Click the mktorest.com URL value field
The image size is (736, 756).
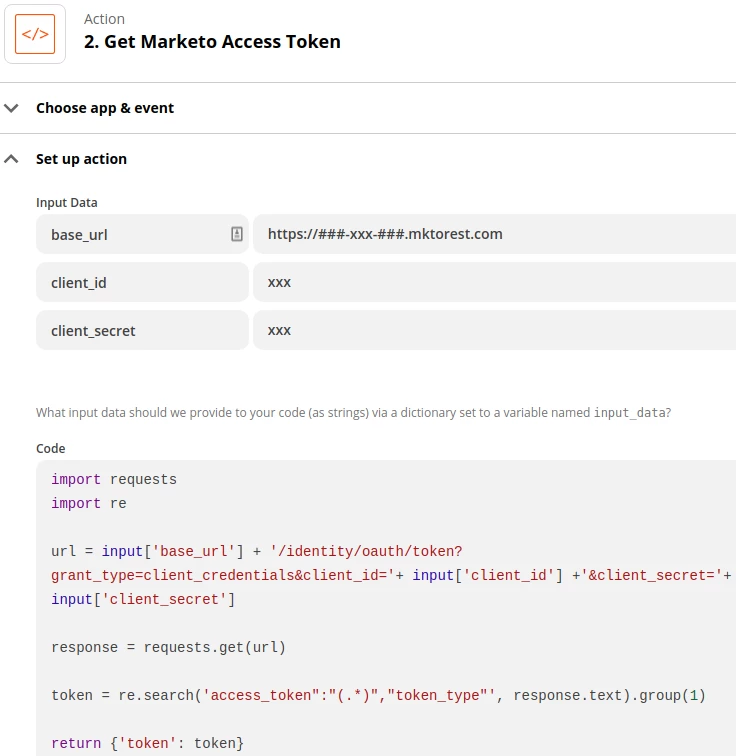point(495,234)
